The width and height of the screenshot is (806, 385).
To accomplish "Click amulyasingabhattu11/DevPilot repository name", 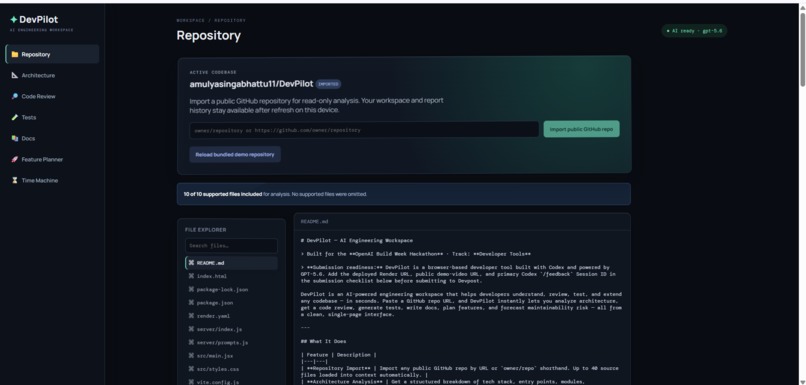I will coord(251,84).
